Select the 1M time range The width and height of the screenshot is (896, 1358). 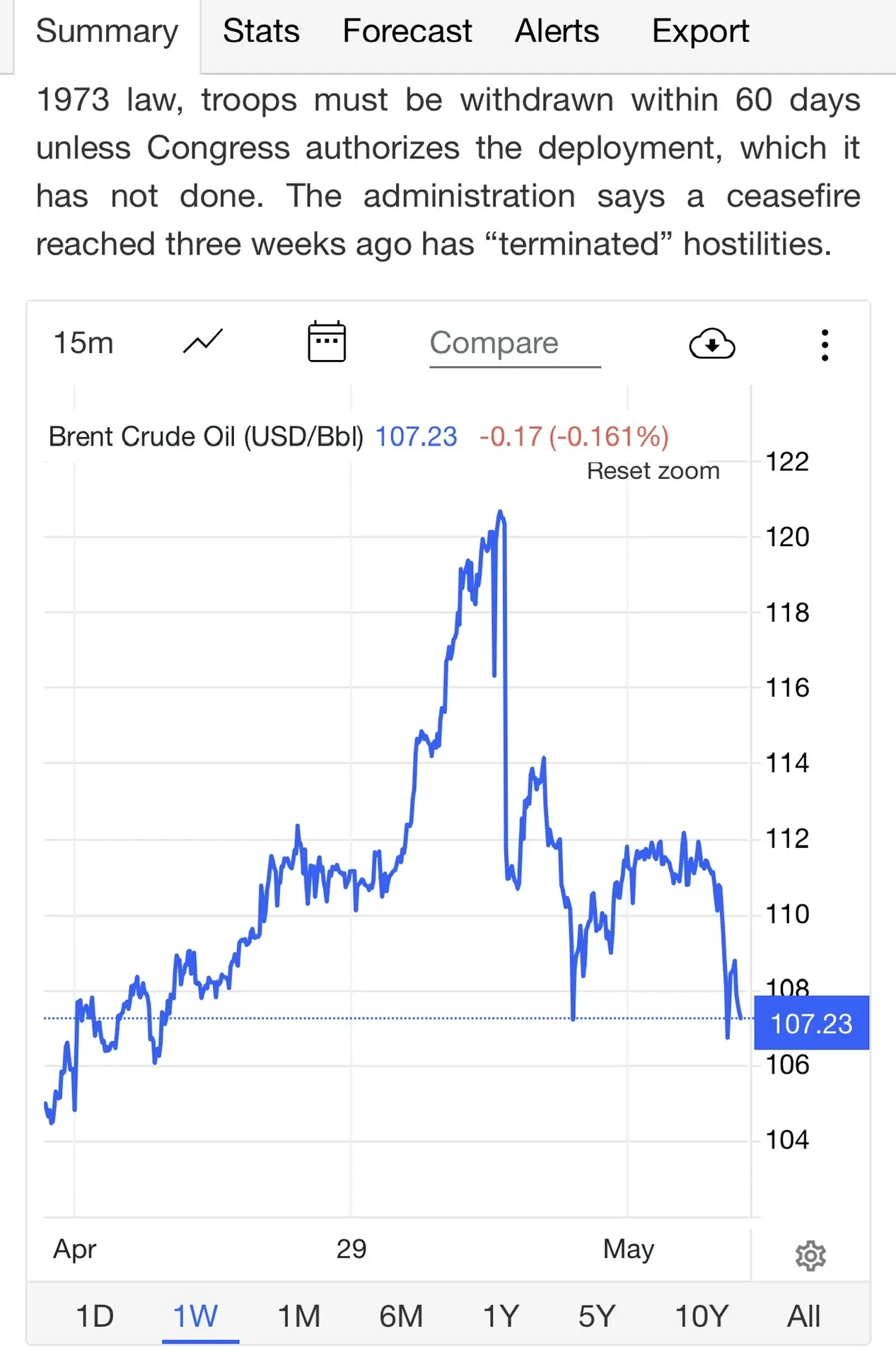(x=299, y=1317)
